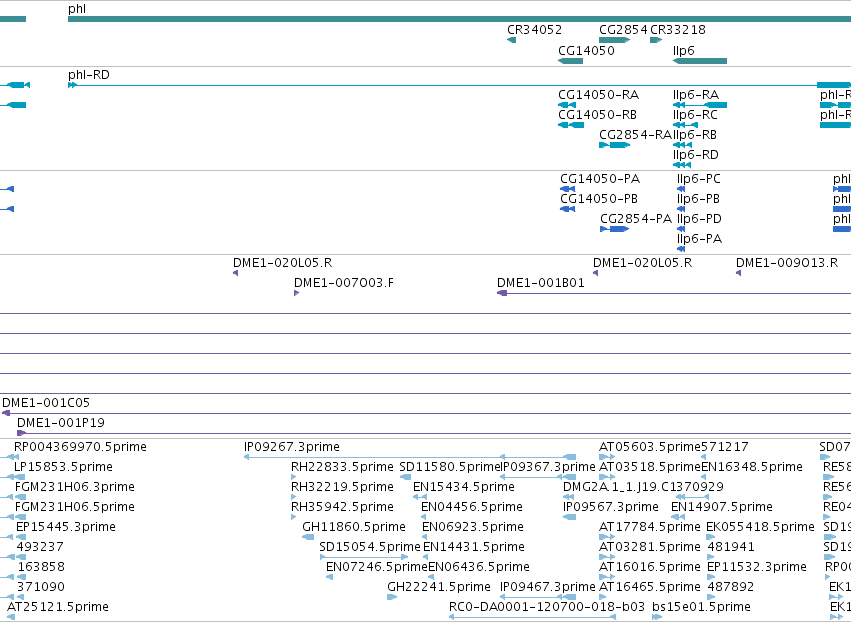Viewport: 851px width, 622px height.
Task: Select the CG14050-RA transcript label
Action: 598,95
